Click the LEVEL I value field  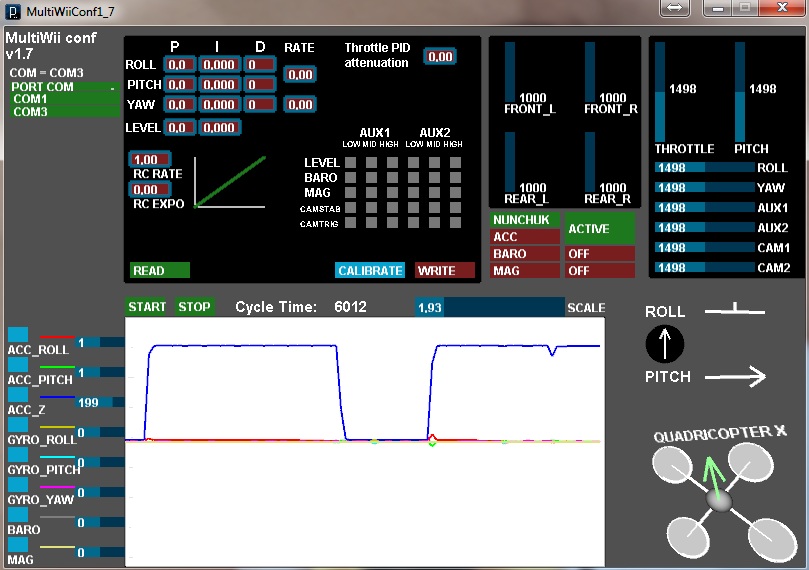point(220,127)
